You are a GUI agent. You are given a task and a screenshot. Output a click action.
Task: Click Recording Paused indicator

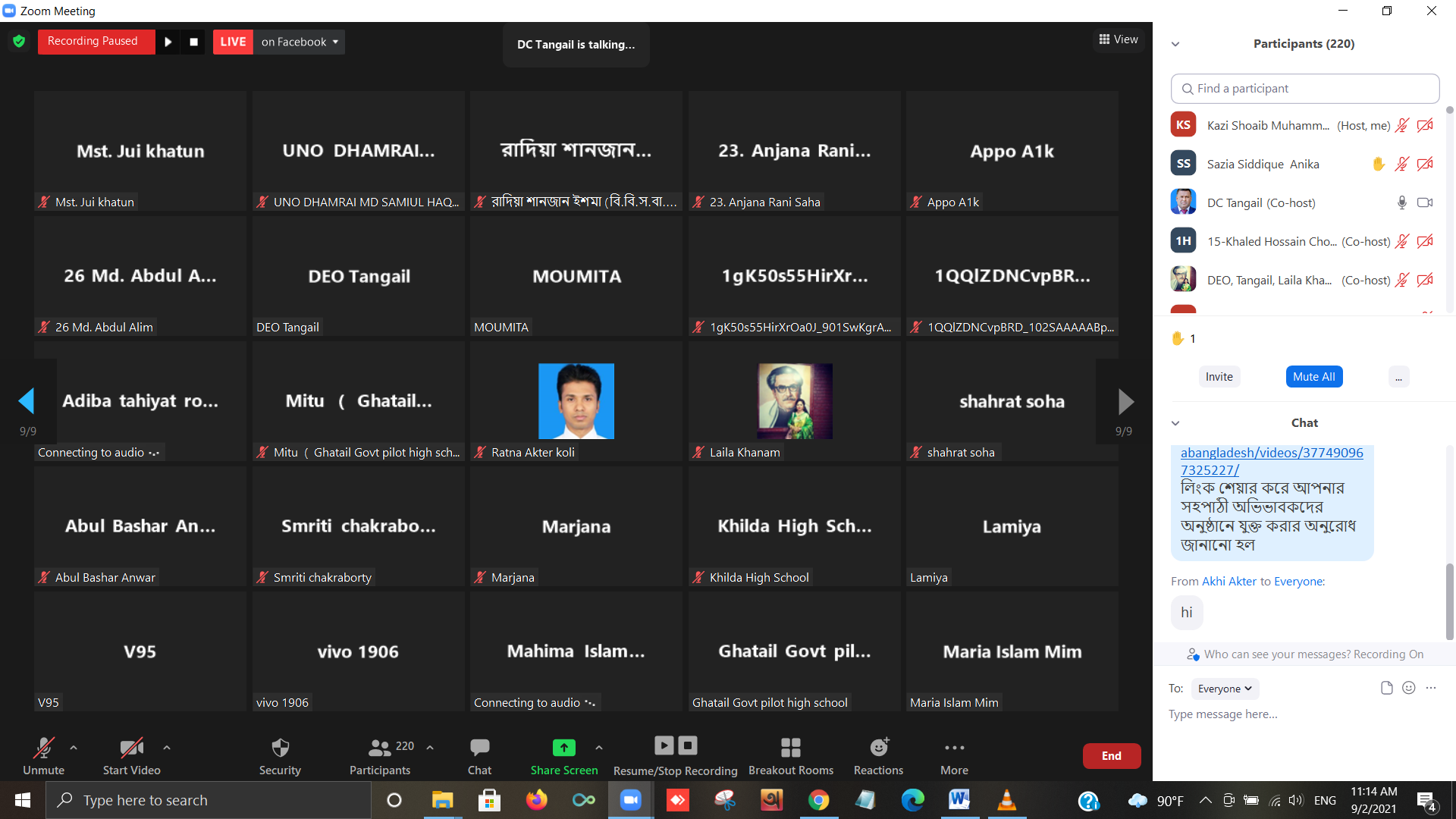click(96, 42)
